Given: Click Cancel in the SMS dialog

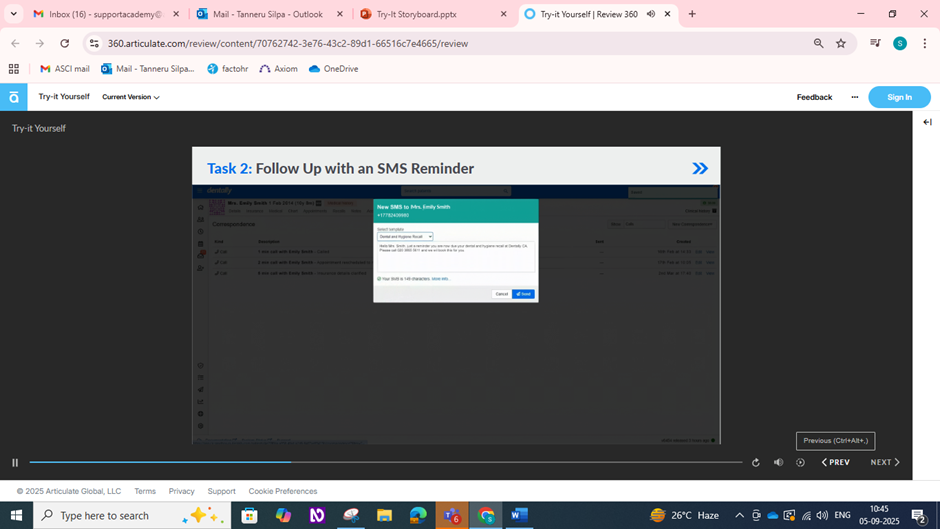Looking at the screenshot, I should pos(501,294).
